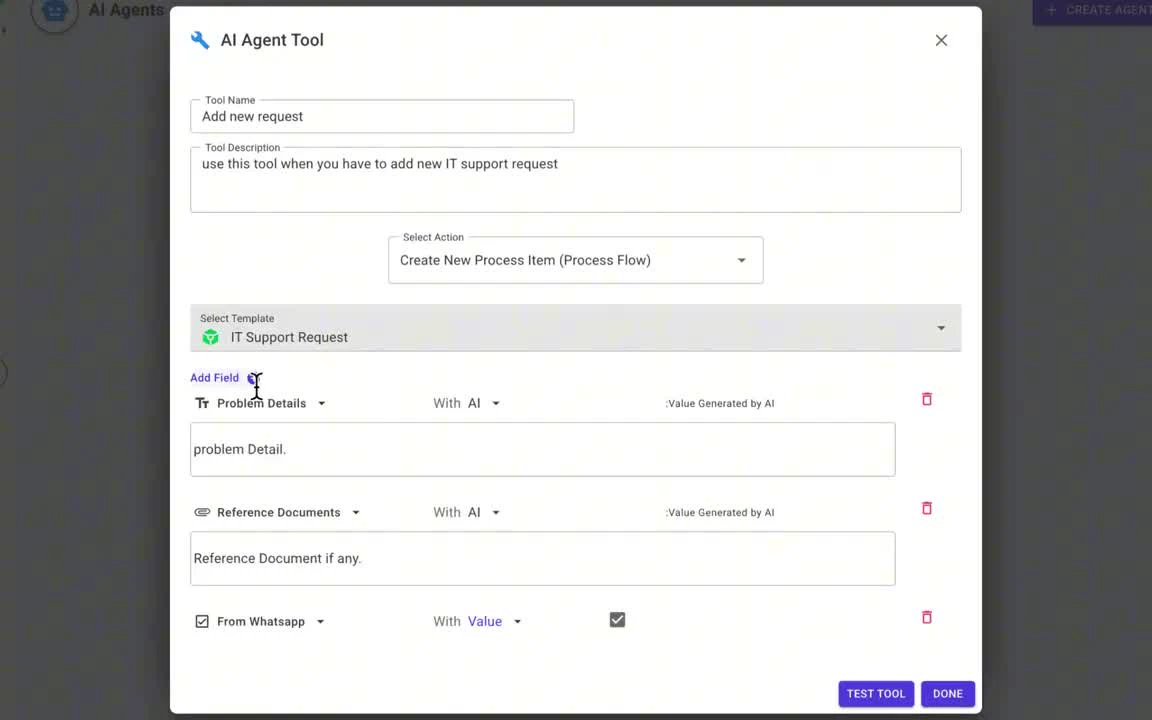Close the AI Agent Tool dialog
This screenshot has height=720, width=1152.
(x=941, y=40)
